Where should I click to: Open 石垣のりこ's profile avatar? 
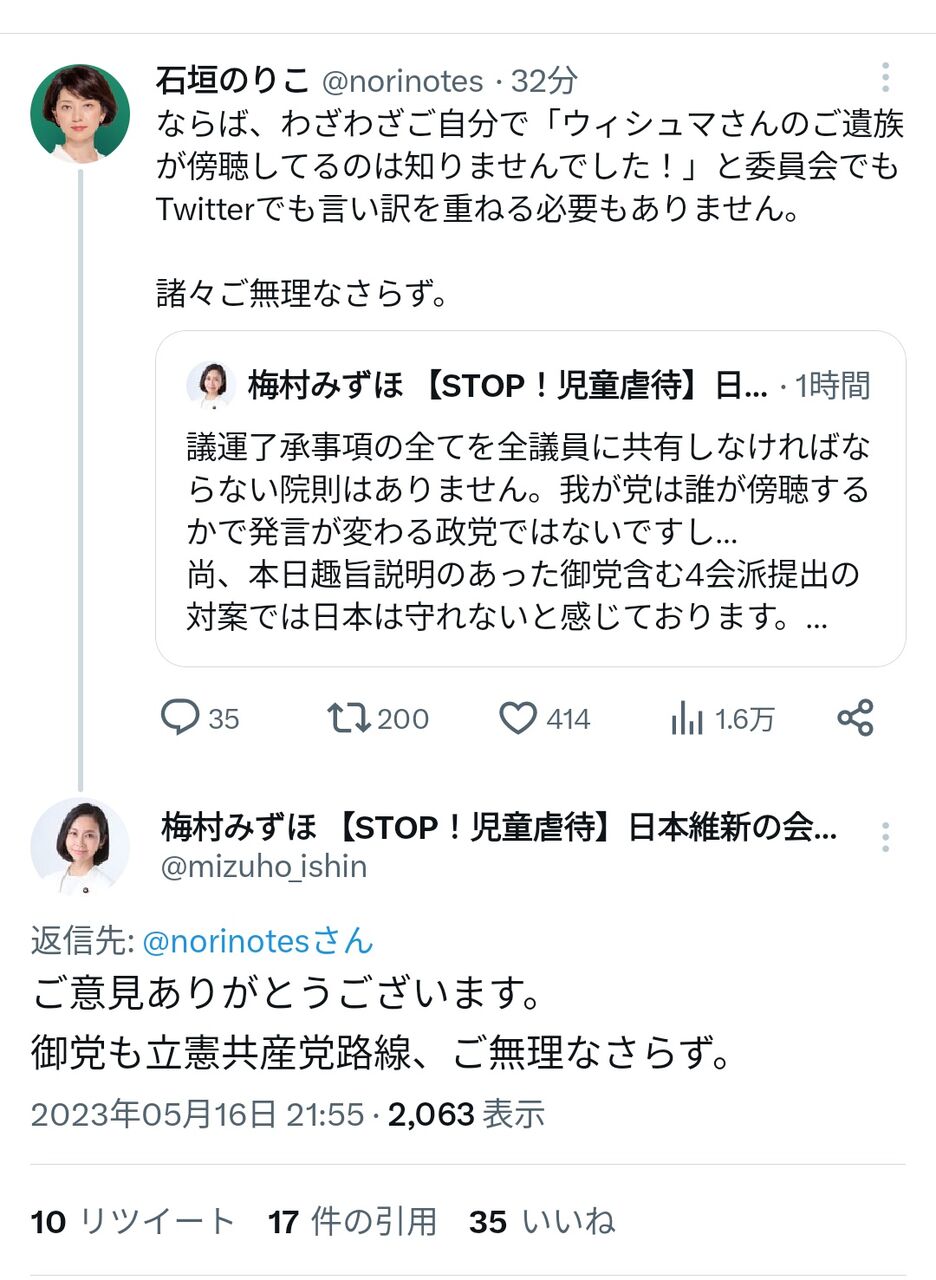coord(80,113)
